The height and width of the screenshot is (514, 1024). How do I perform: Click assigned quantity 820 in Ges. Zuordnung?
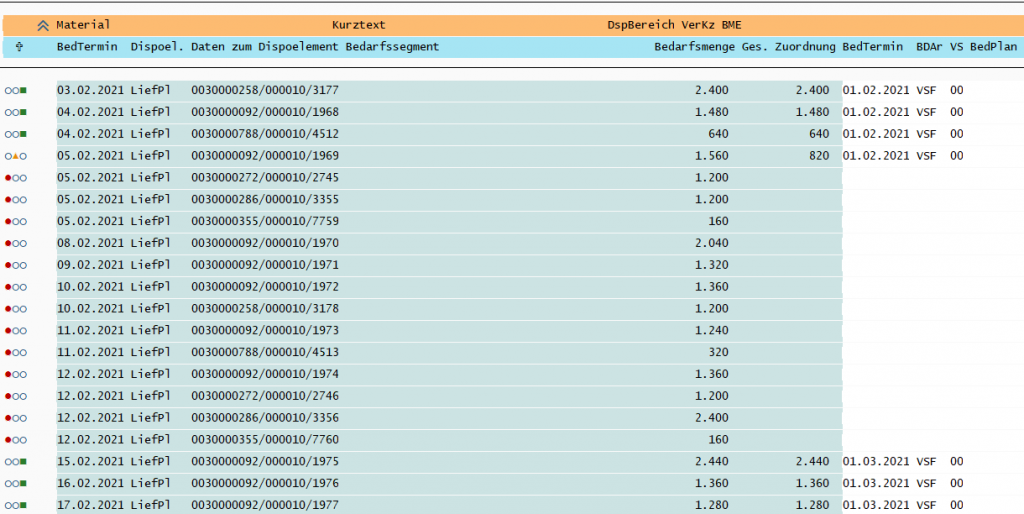tap(816, 156)
